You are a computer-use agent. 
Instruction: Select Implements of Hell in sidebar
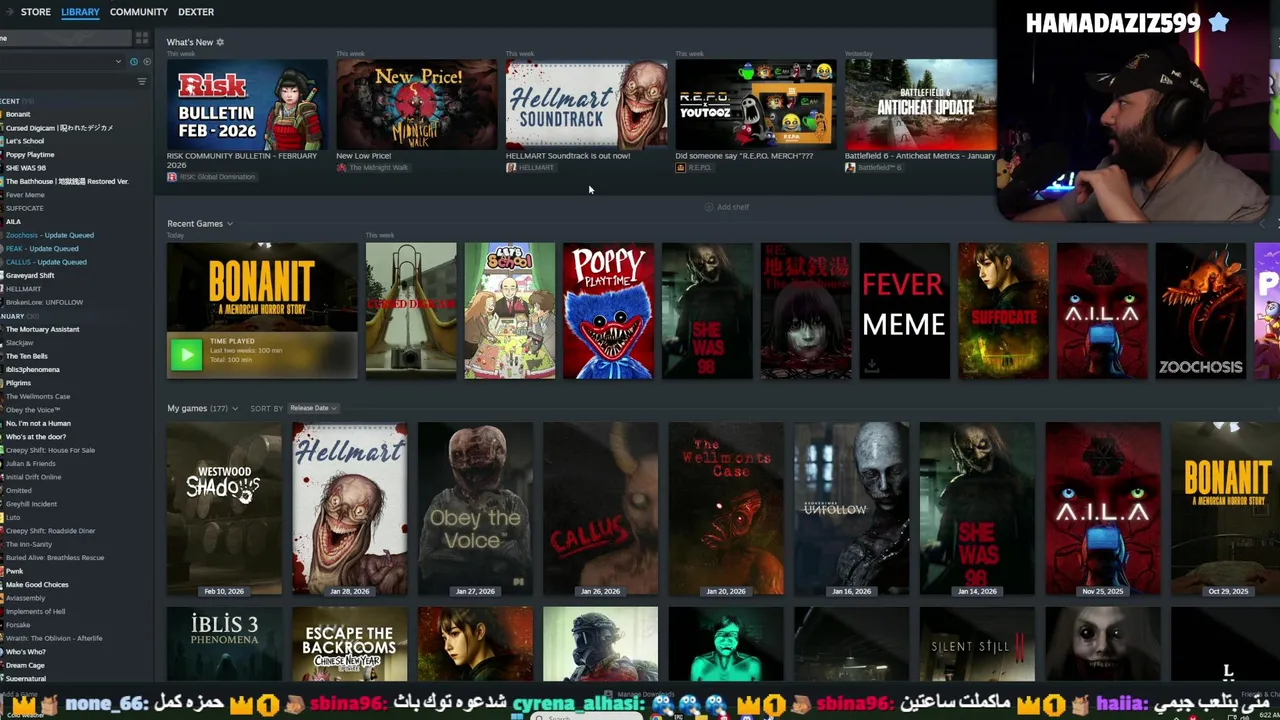click(35, 611)
